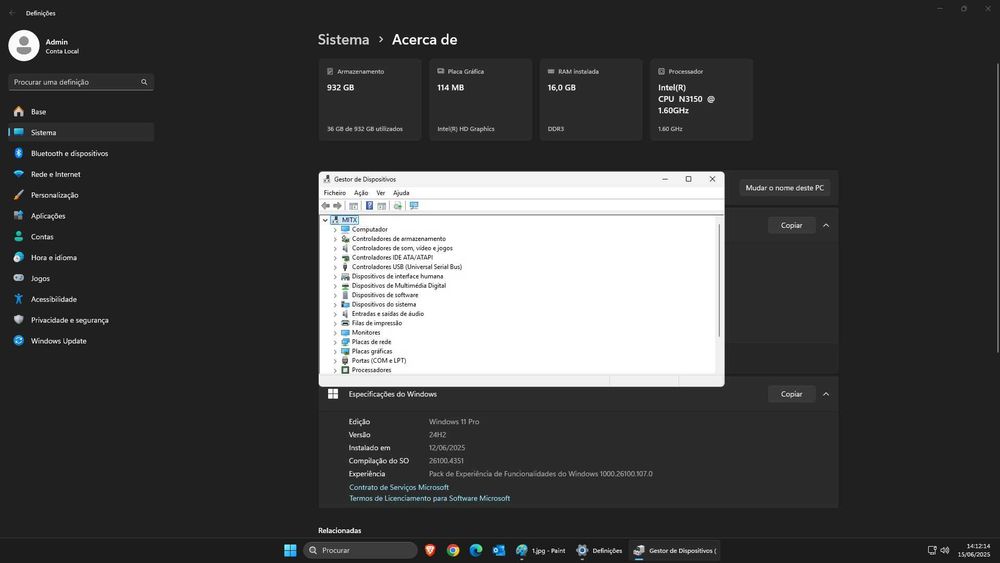Click the upper Copiar button for device specs
This screenshot has width=1000, height=563.
tap(791, 225)
